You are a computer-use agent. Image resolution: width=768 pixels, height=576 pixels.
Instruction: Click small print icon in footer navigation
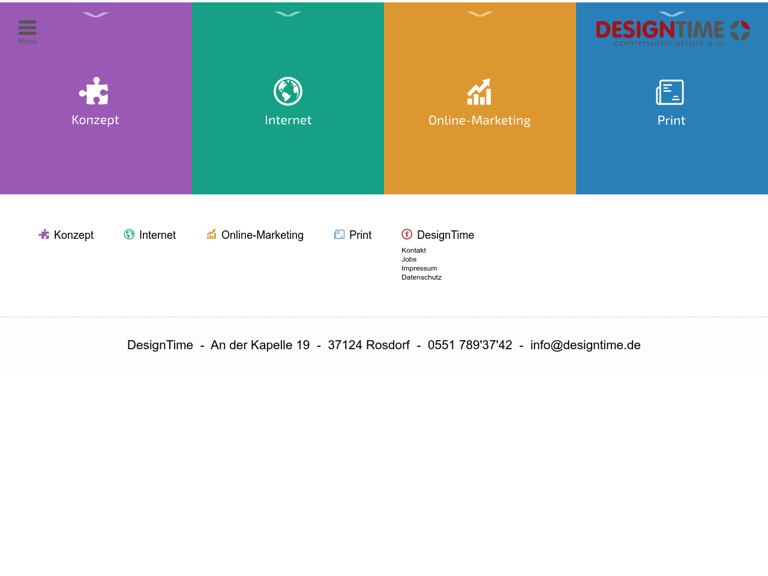339,235
